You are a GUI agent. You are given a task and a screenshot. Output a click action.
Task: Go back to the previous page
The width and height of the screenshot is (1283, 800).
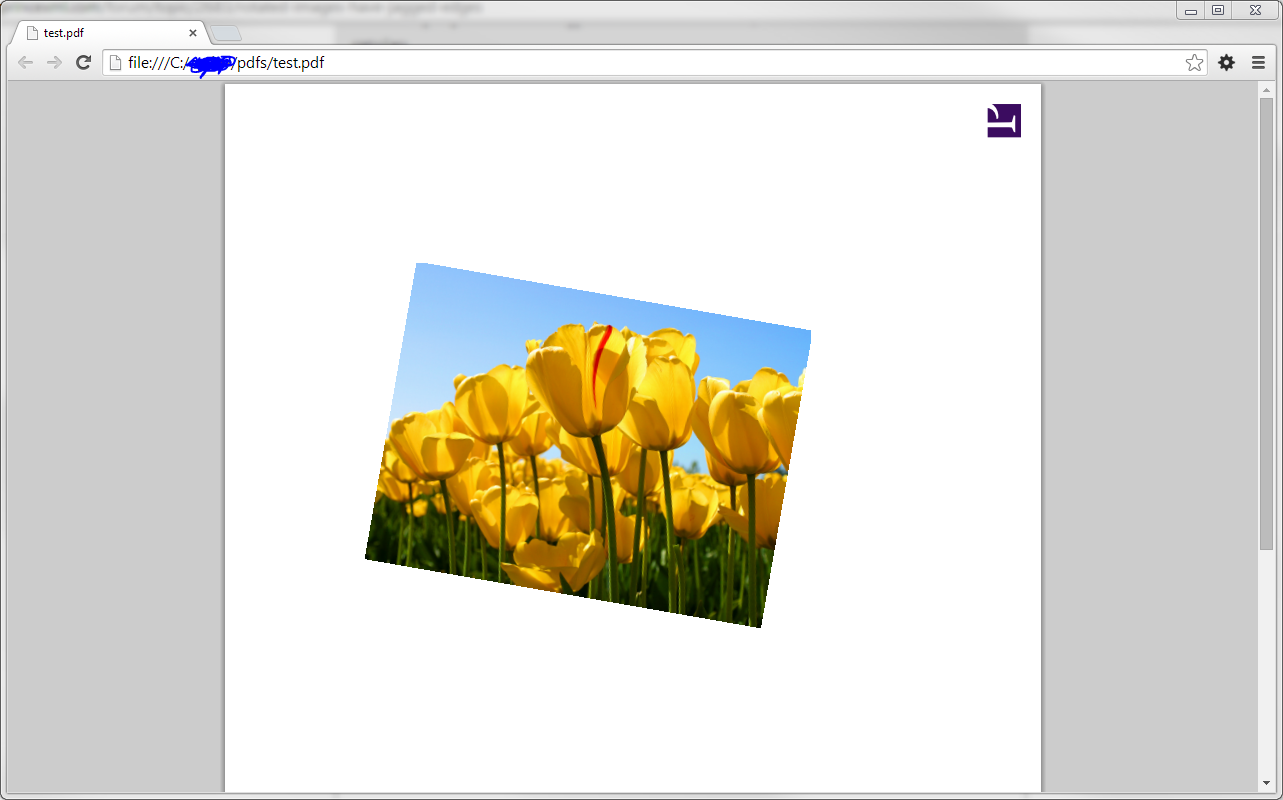coord(26,63)
